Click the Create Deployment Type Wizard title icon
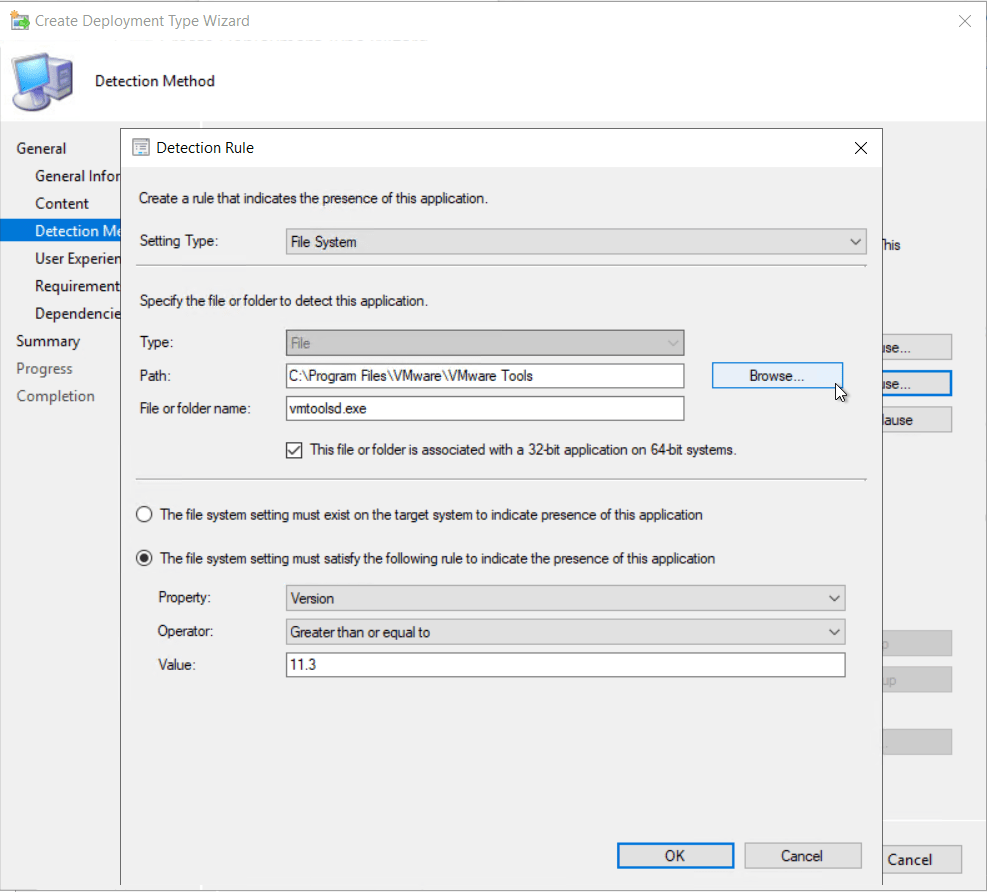This screenshot has width=987, height=892. (18, 20)
